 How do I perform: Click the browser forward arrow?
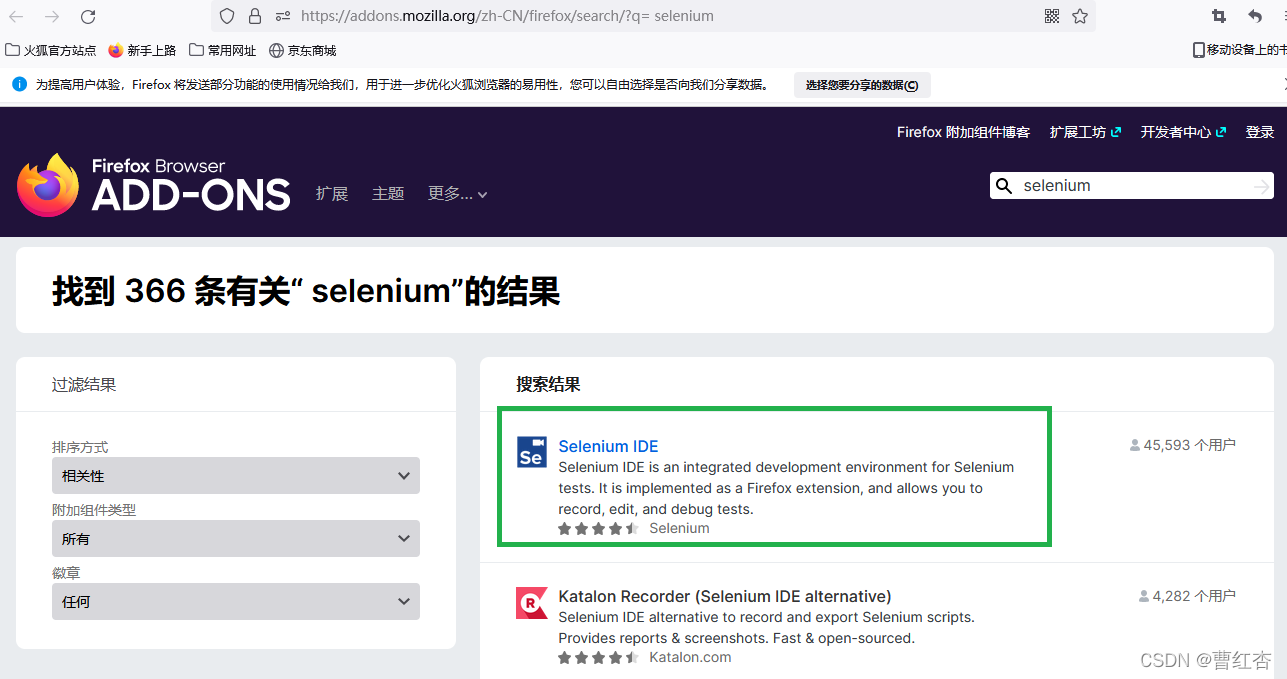pyautogui.click(x=52, y=16)
